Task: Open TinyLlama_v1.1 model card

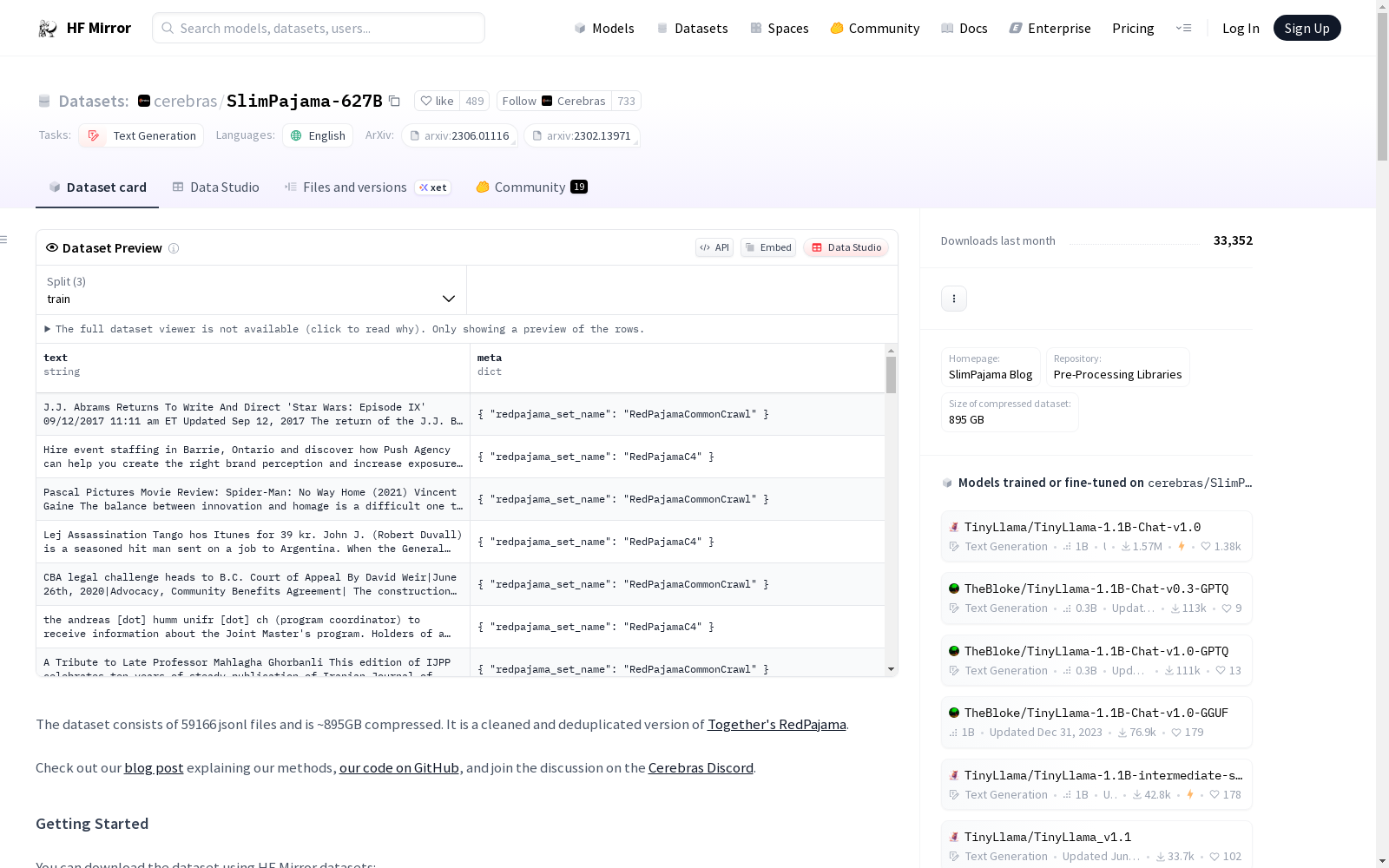Action: click(1096, 845)
